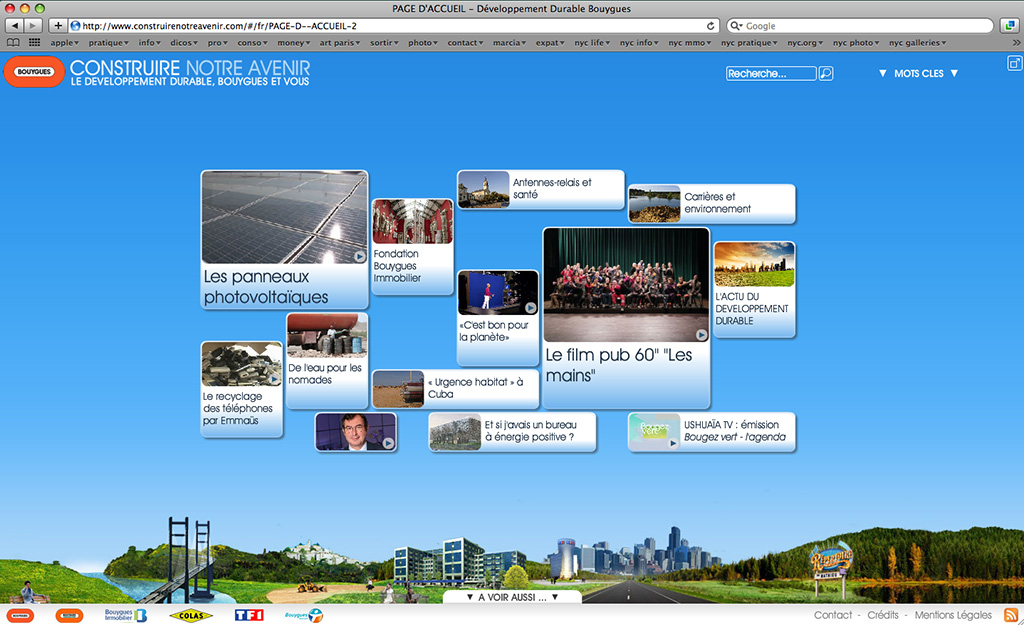Click the browser back button
The image size is (1024, 625).
coord(14,25)
